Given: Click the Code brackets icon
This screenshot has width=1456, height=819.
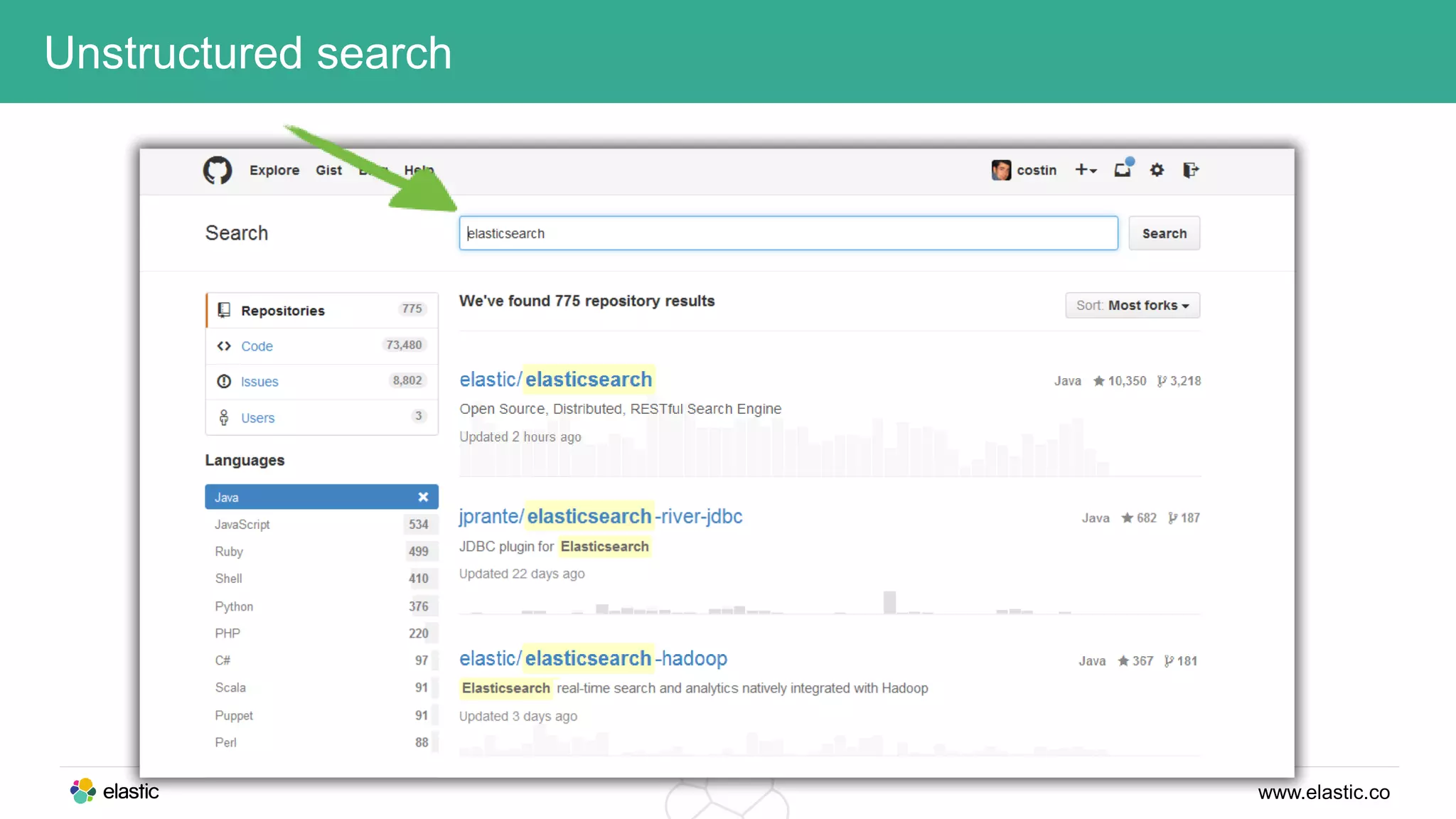Looking at the screenshot, I should (x=224, y=346).
